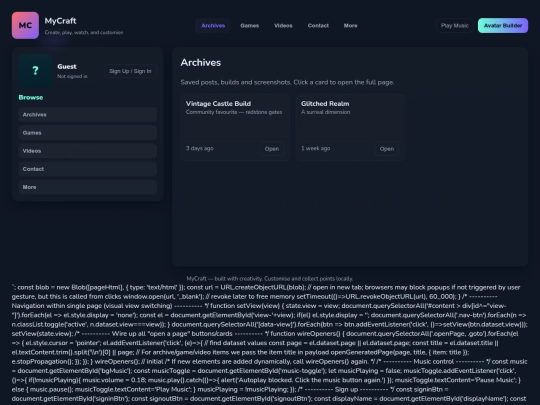
Task: Select Archives in the Browse sidebar
Action: pos(88,115)
